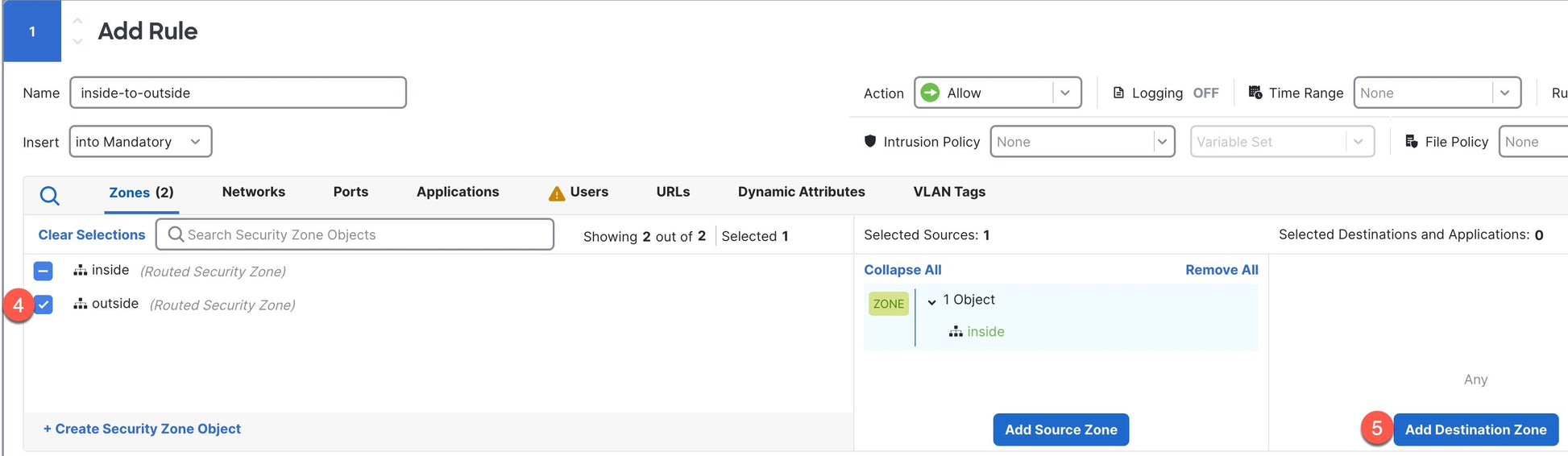The image size is (1568, 456).
Task: Open the Action Allow dropdown
Action: click(1064, 93)
